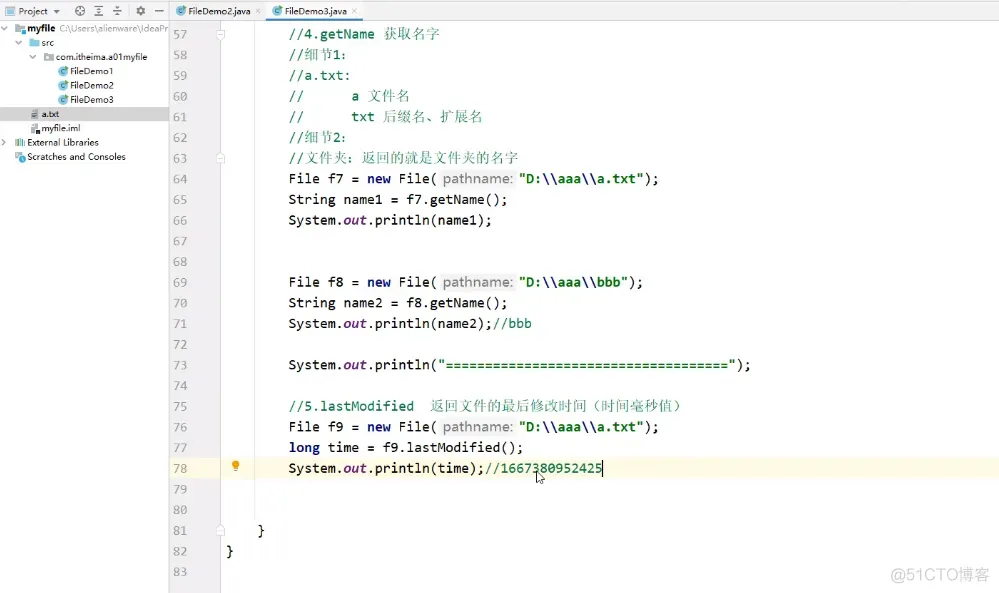
Task: Click the closing brace on line 82
Action: pos(230,551)
